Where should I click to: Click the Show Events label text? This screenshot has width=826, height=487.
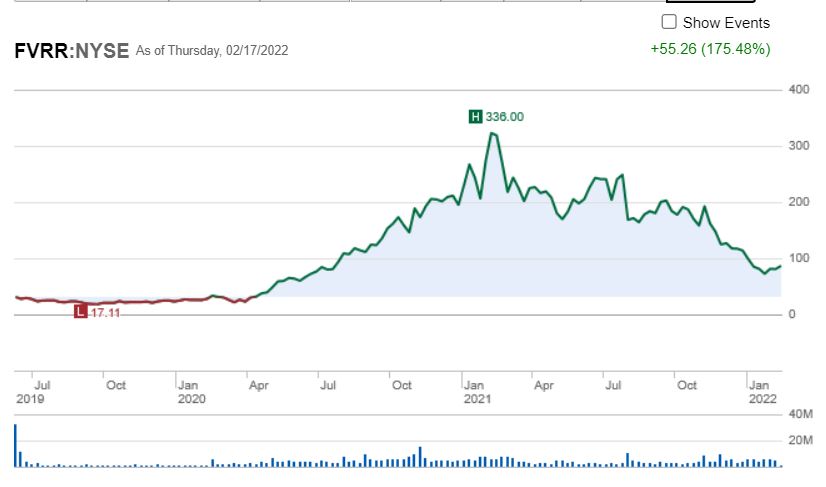[x=726, y=23]
